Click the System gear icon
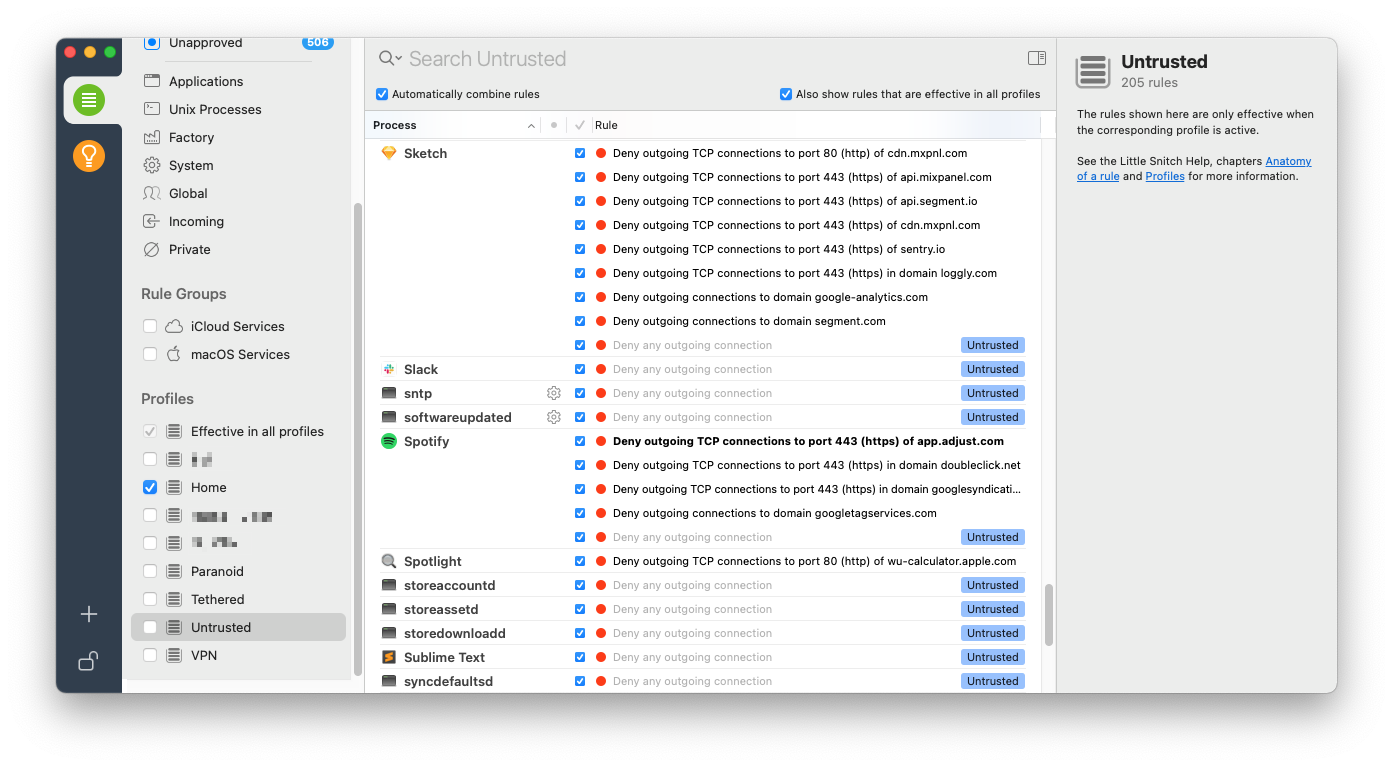1393x767 pixels. (152, 165)
